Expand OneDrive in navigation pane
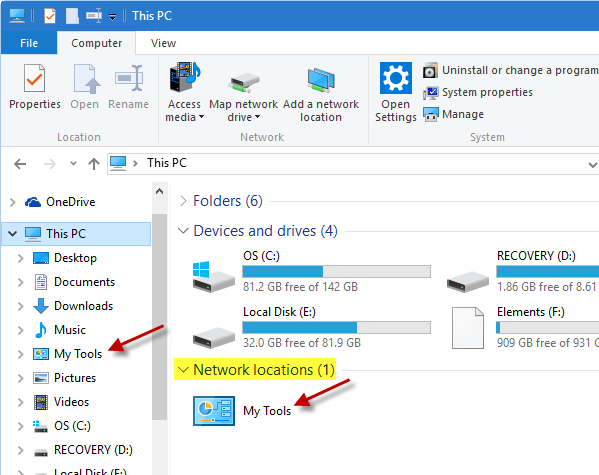Screen dimensions: 599x475 point(13,202)
